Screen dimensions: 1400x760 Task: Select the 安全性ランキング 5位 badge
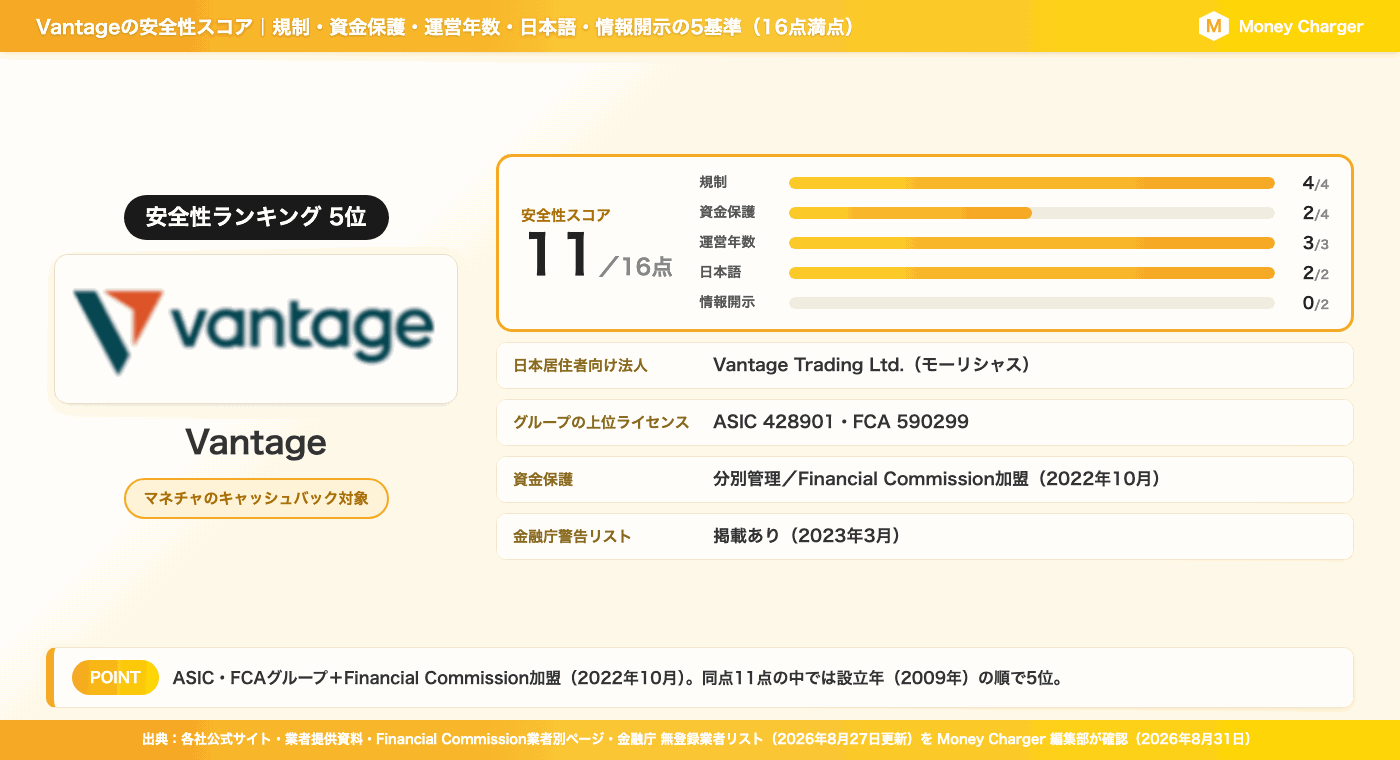point(256,217)
